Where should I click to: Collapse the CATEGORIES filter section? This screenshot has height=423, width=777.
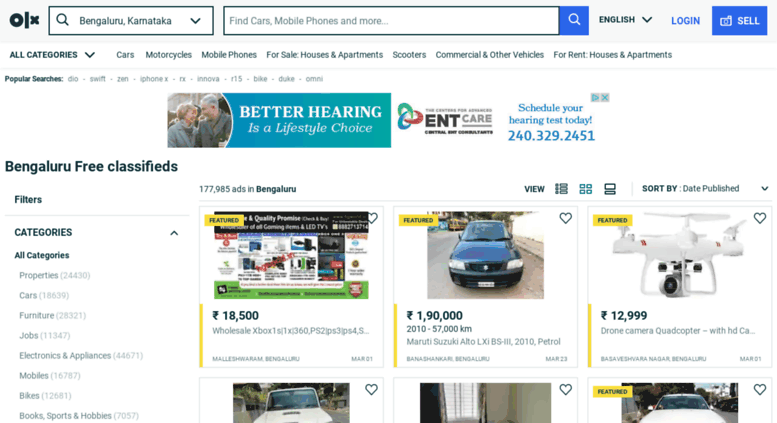coord(174,233)
